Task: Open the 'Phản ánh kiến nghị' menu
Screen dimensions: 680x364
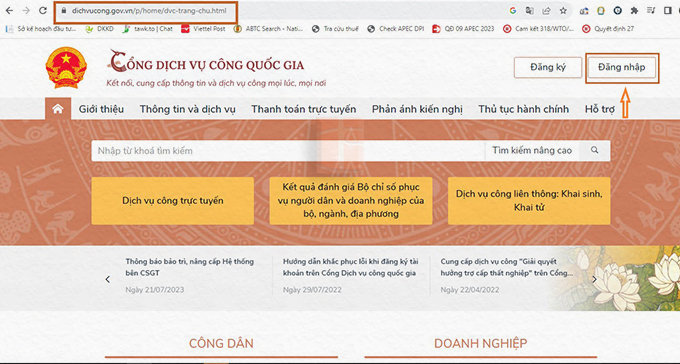Action: 417,109
